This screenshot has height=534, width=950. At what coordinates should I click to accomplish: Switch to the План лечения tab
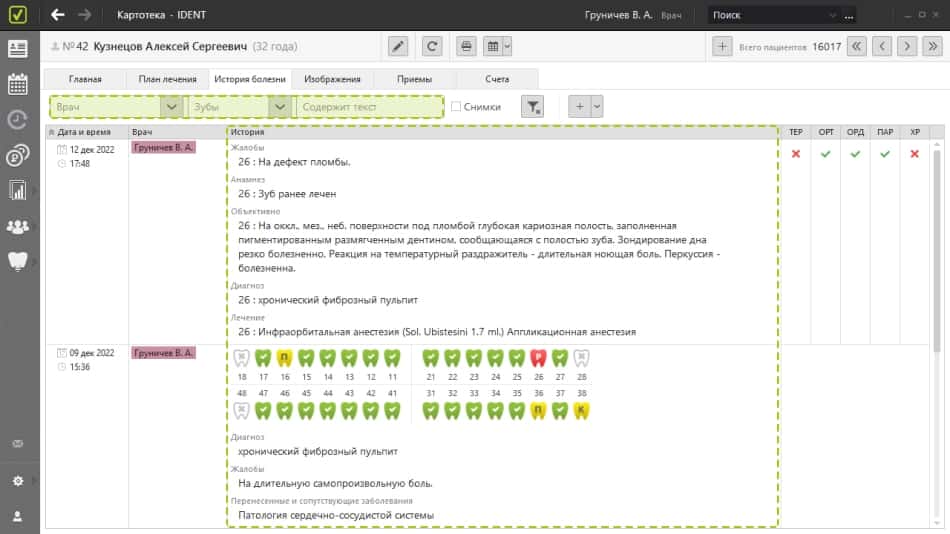click(169, 80)
